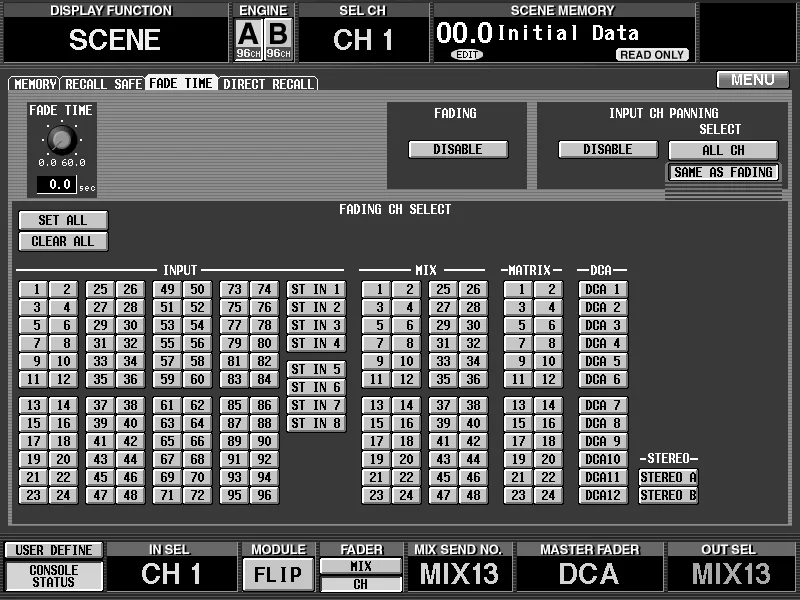Image resolution: width=800 pixels, height=600 pixels.
Task: Click READ ONLY scene indicator
Action: coord(652,55)
